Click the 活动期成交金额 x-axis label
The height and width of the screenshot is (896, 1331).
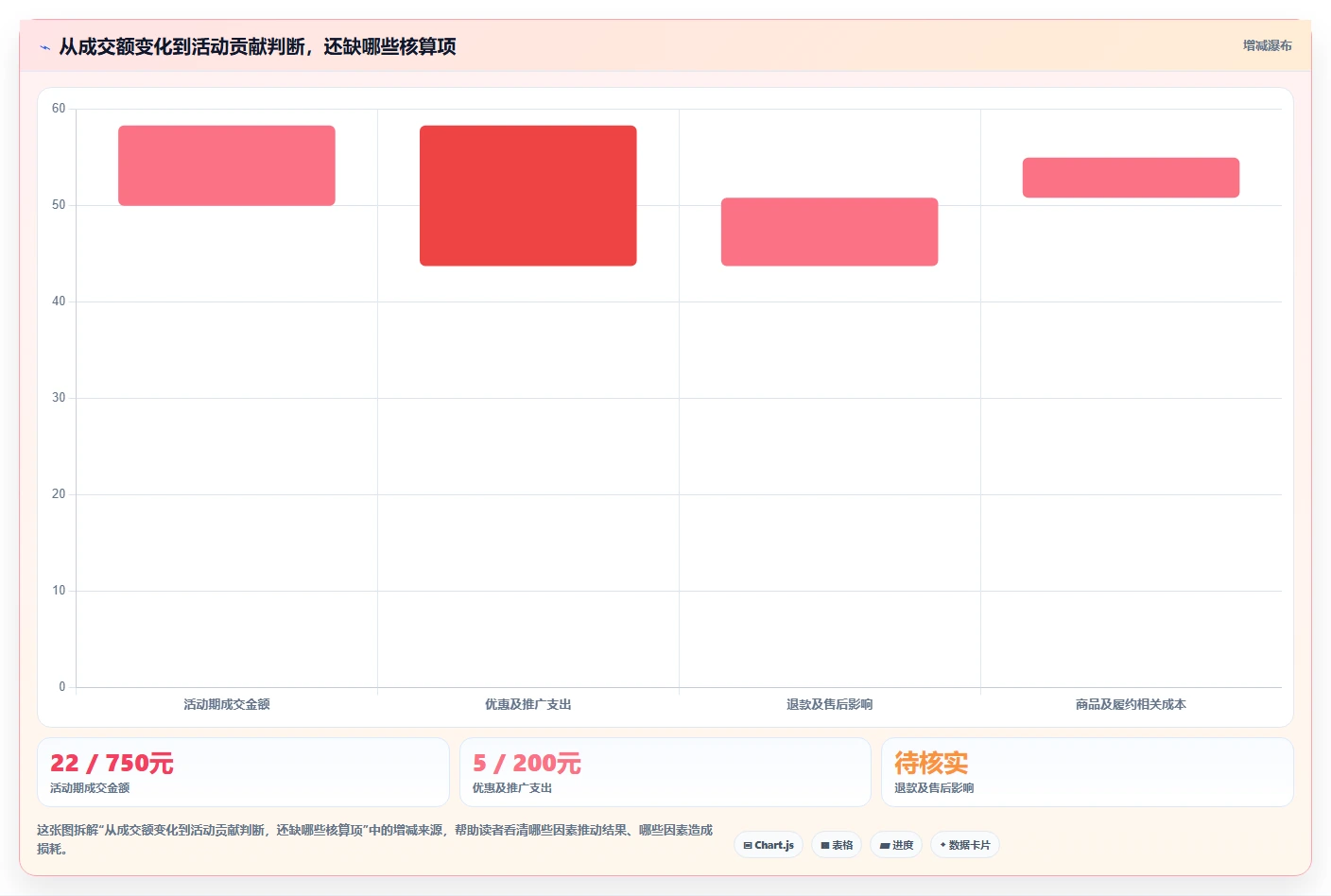[x=227, y=704]
